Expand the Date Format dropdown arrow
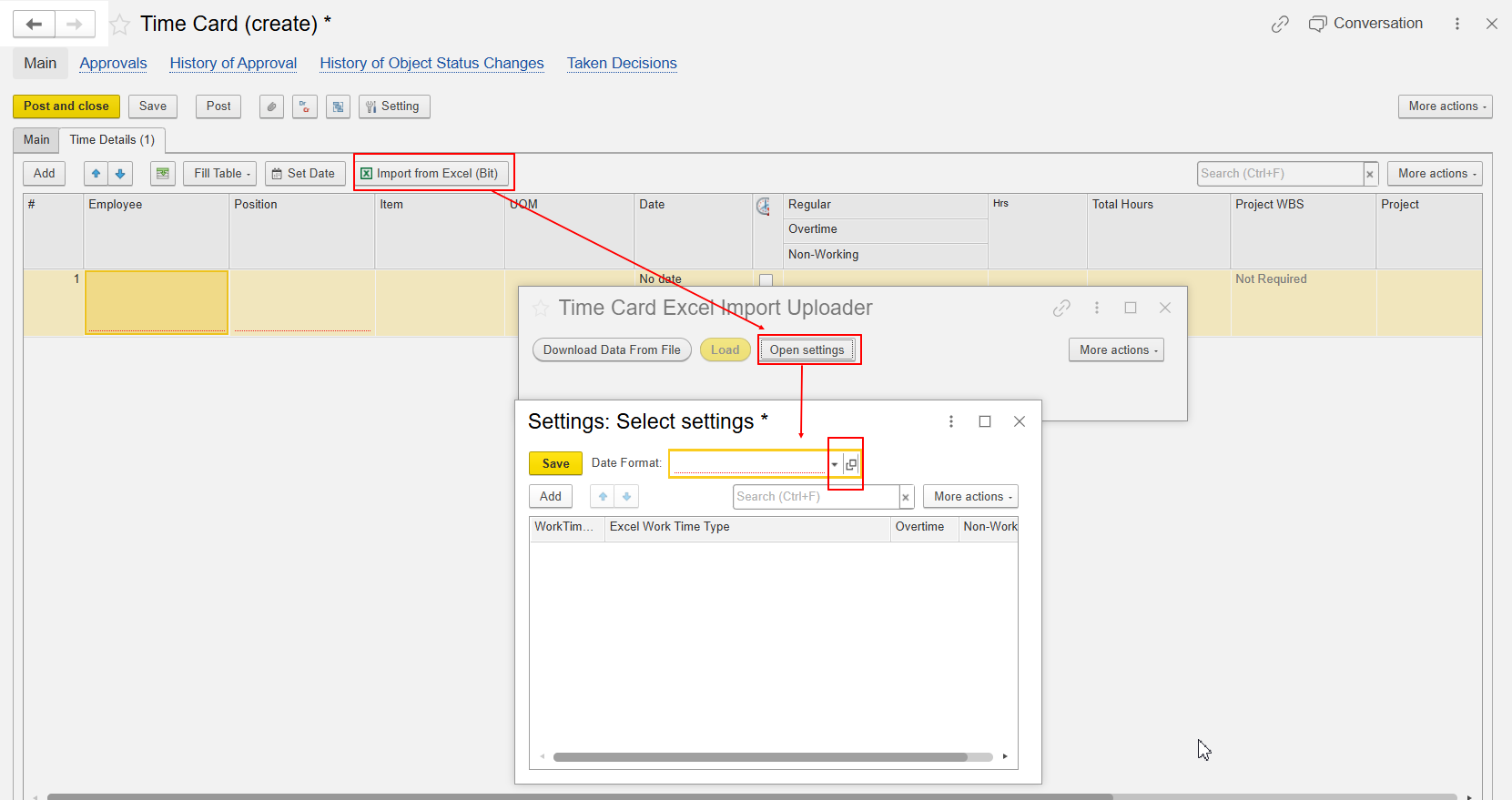1512x800 pixels. [835, 464]
